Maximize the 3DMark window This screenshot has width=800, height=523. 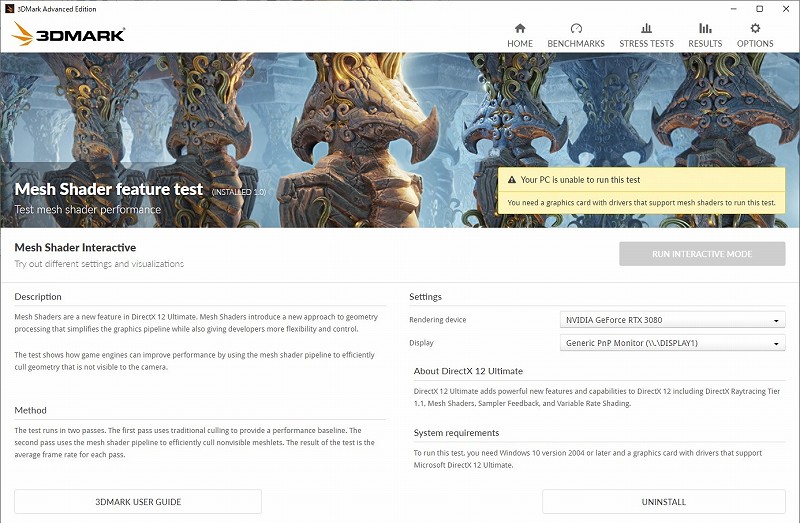759,9
